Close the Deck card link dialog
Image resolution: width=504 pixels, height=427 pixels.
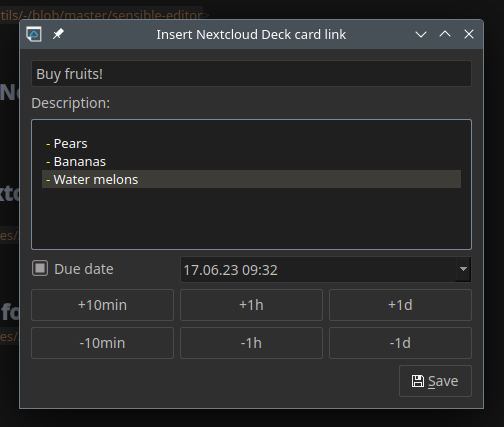pyautogui.click(x=469, y=34)
